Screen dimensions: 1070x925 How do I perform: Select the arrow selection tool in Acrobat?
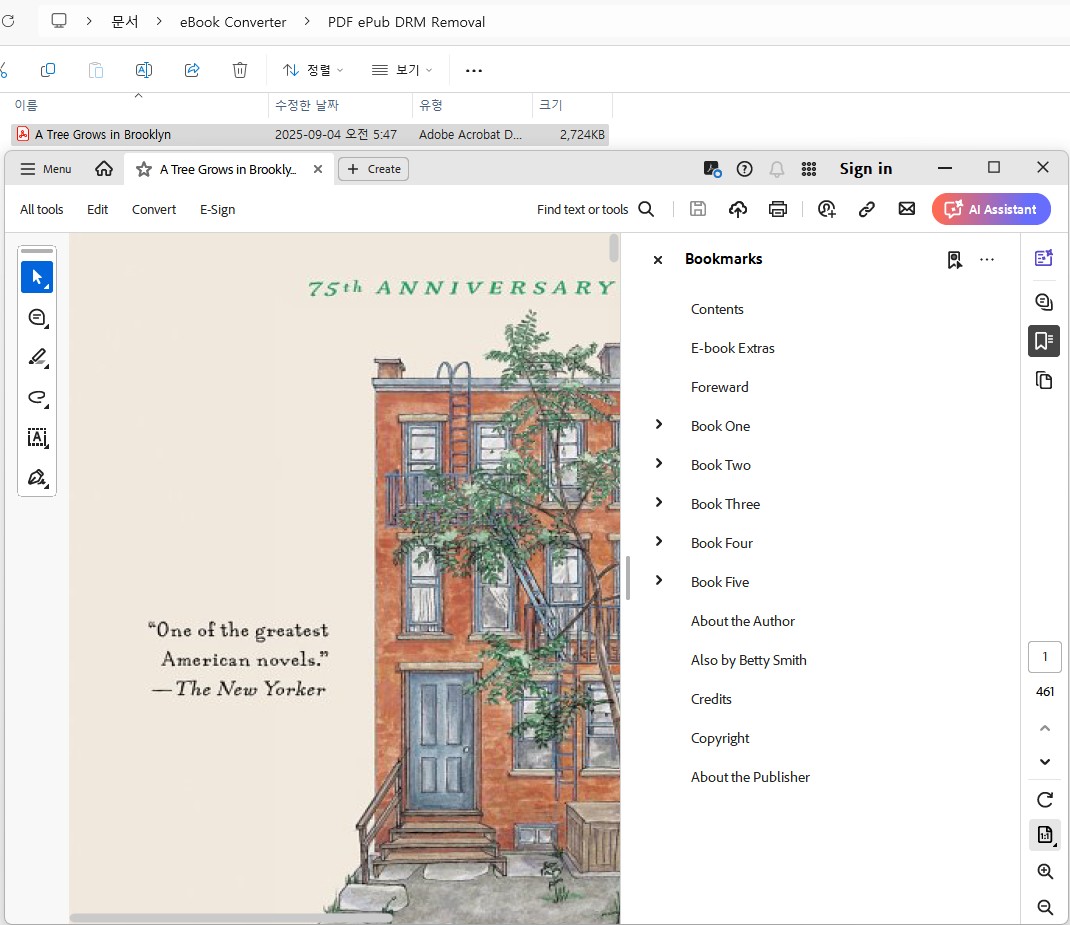37,277
